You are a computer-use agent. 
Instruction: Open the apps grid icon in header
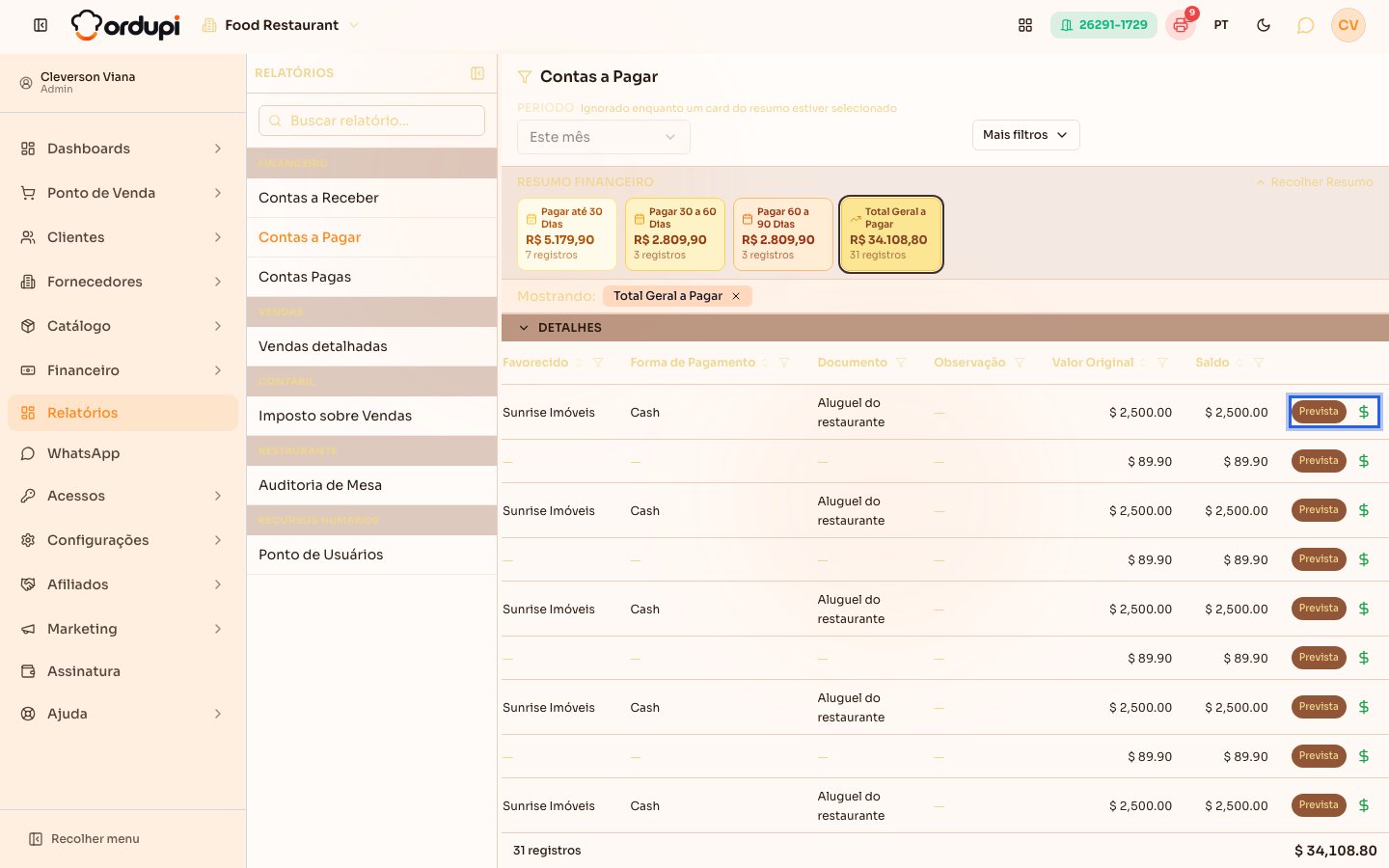click(x=1025, y=25)
